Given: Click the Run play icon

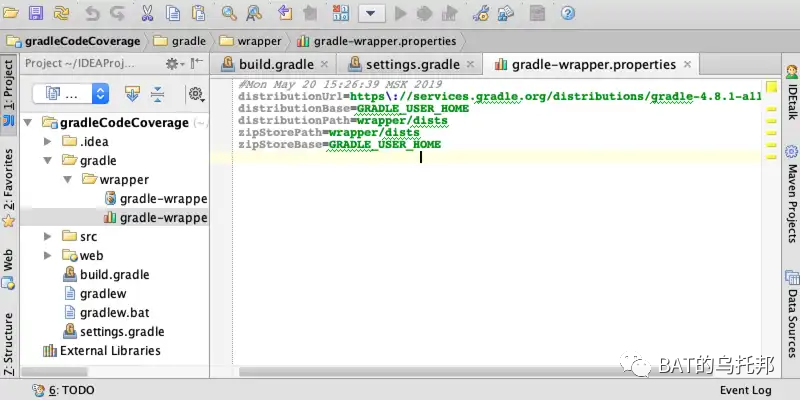Looking at the screenshot, I should pyautogui.click(x=401, y=14).
